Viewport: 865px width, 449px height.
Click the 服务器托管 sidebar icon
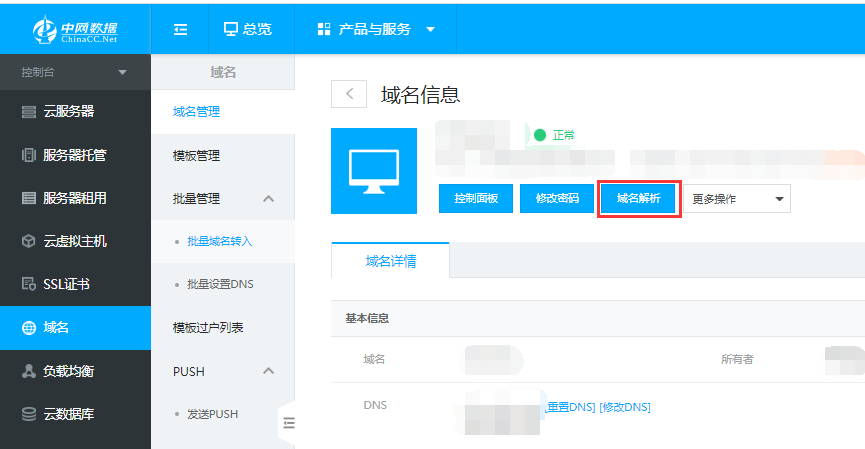(29, 155)
